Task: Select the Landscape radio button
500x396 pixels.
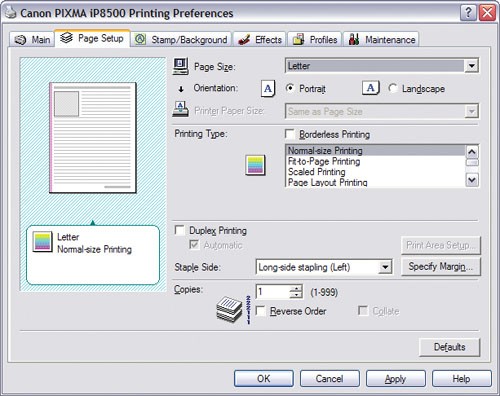Action: pos(393,88)
